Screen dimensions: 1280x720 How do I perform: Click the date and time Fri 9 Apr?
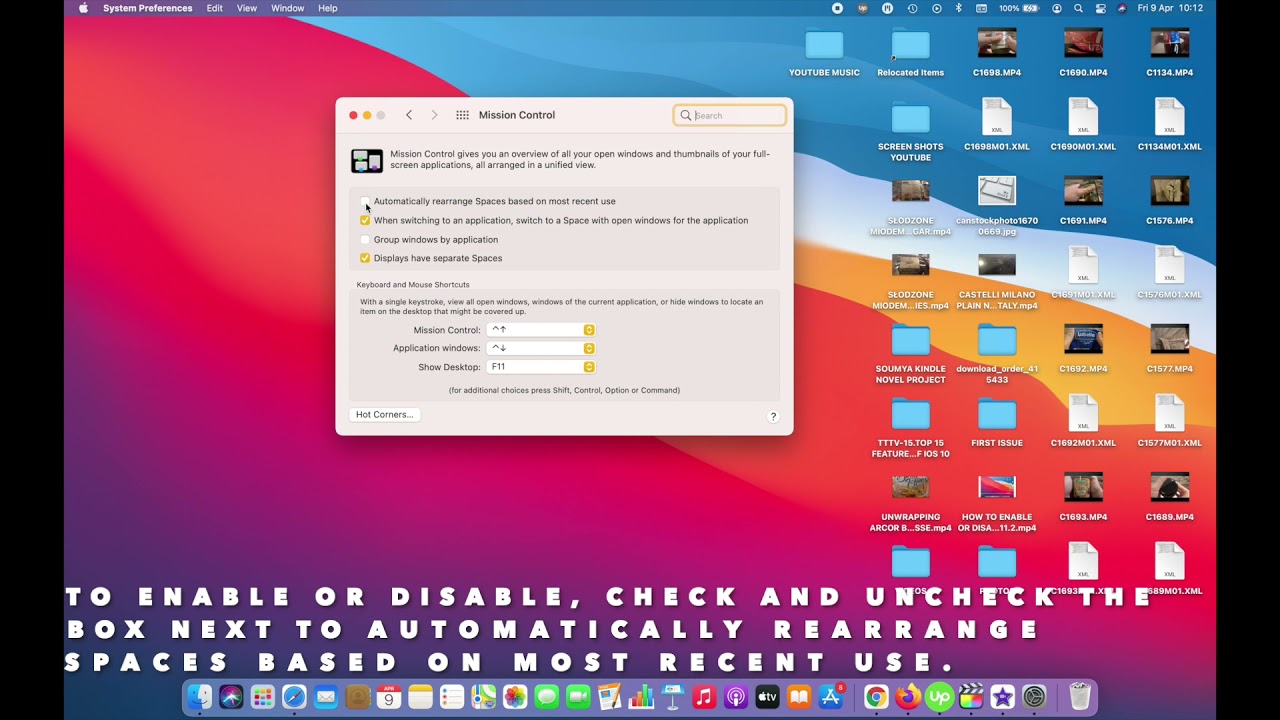pos(1170,8)
